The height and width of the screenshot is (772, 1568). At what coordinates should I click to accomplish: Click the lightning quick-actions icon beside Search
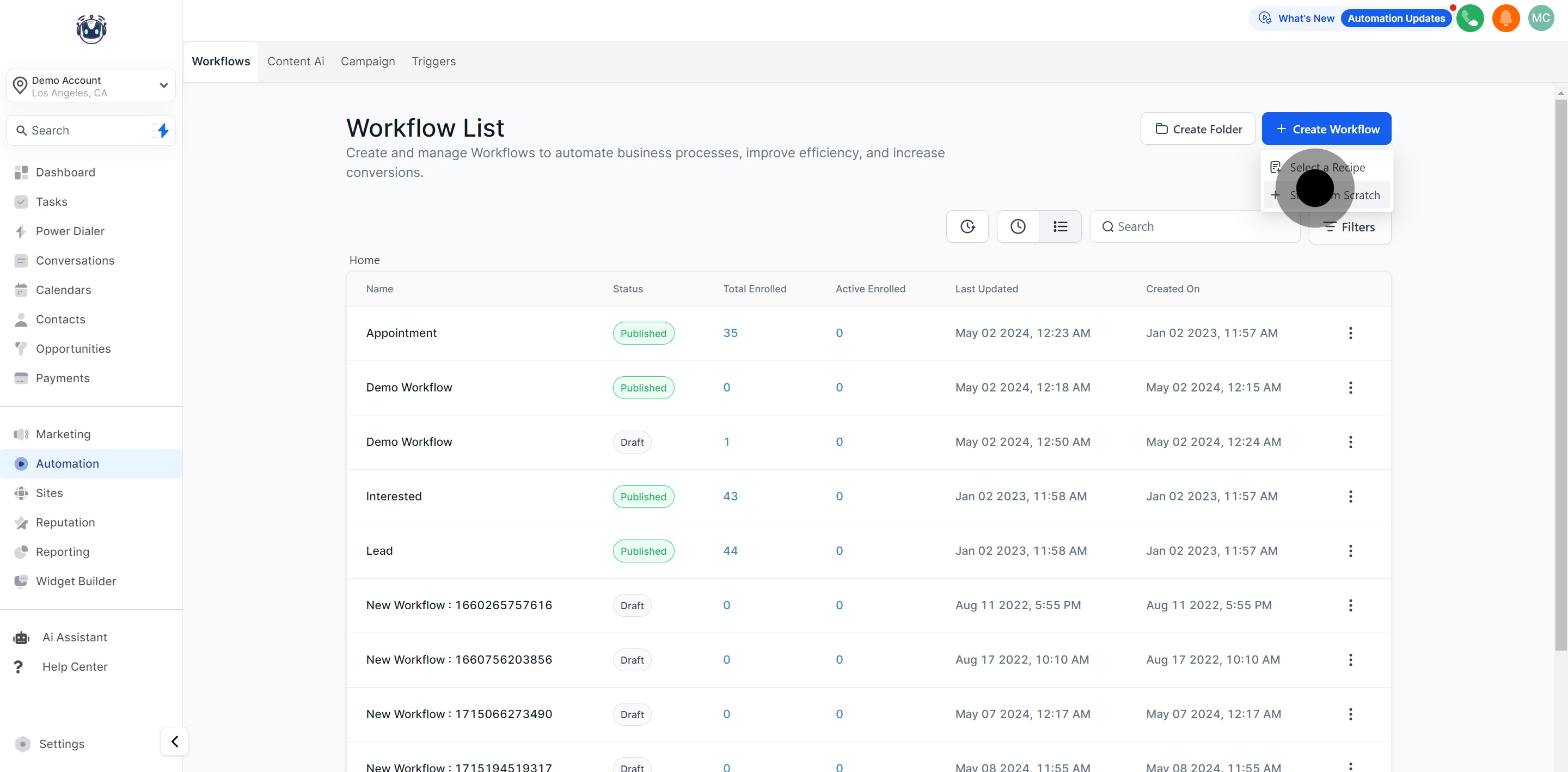pyautogui.click(x=163, y=130)
